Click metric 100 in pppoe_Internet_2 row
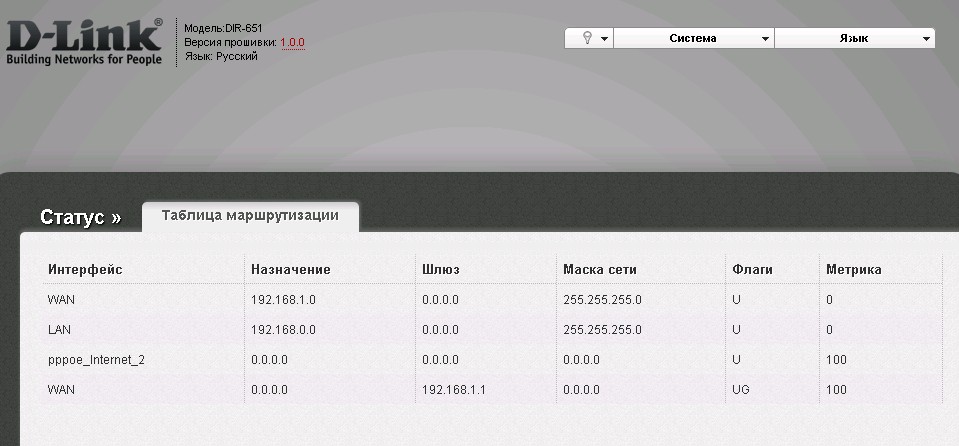The width and height of the screenshot is (959, 446). coord(836,360)
